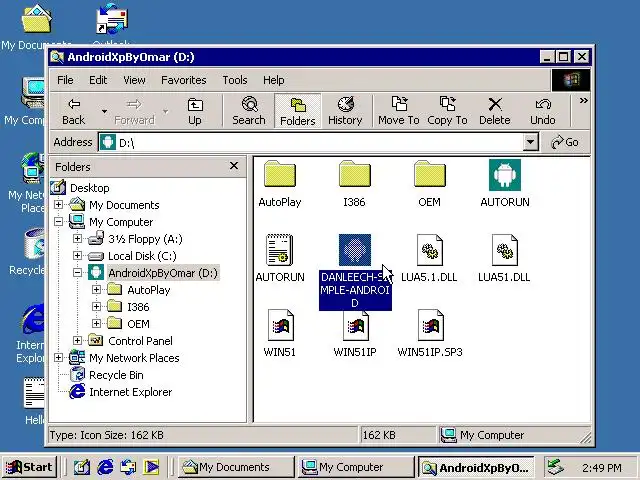Expand 3½ Floppy (A:) tree node
The width and height of the screenshot is (640, 480).
(77, 238)
